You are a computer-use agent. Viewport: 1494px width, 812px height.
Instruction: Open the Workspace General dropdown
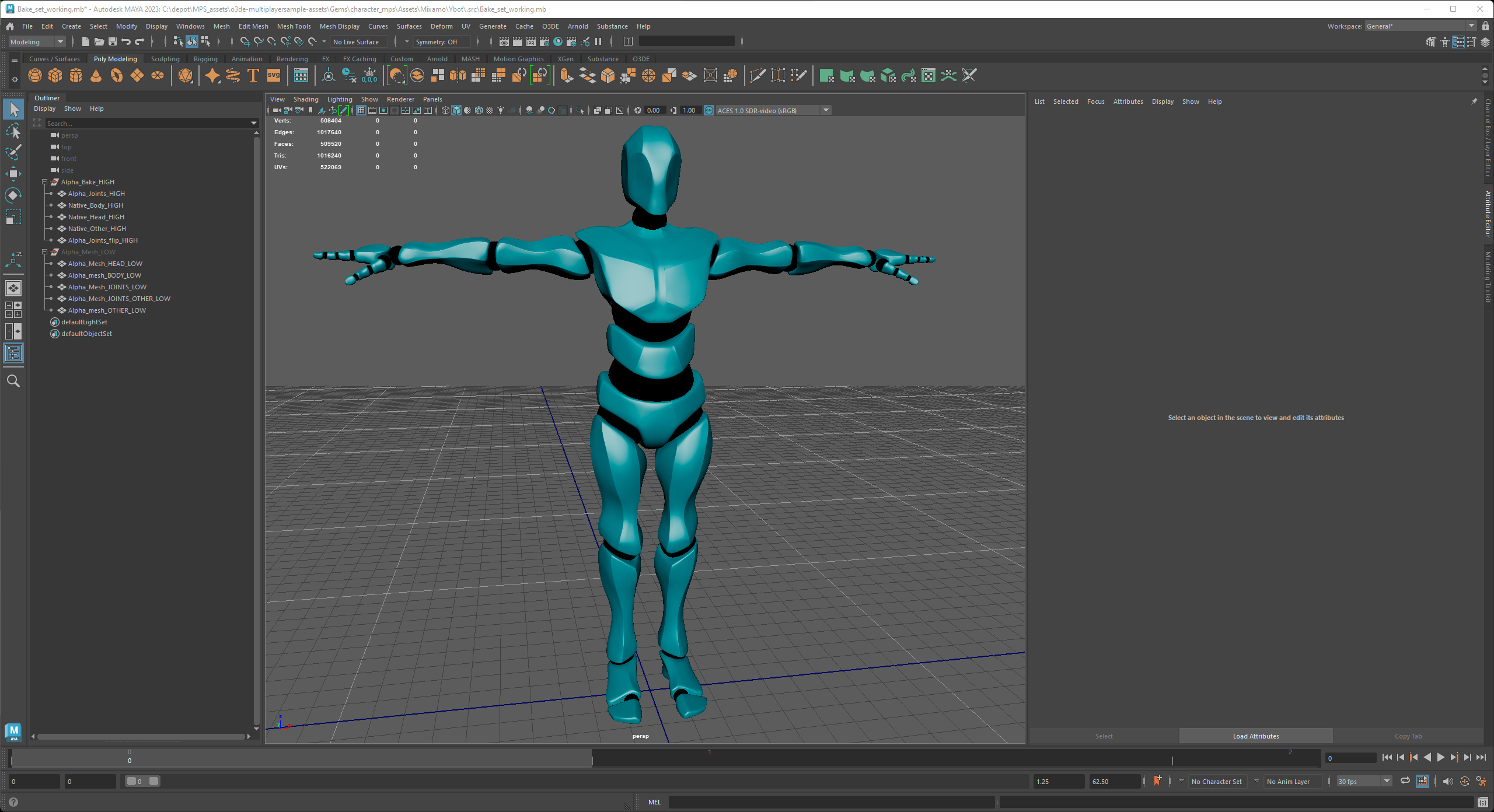[1420, 26]
